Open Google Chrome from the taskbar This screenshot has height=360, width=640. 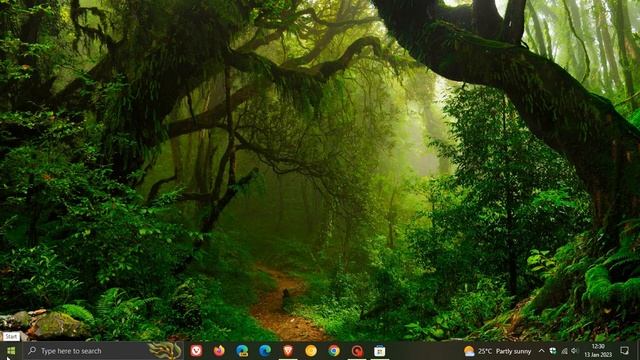pos(334,351)
